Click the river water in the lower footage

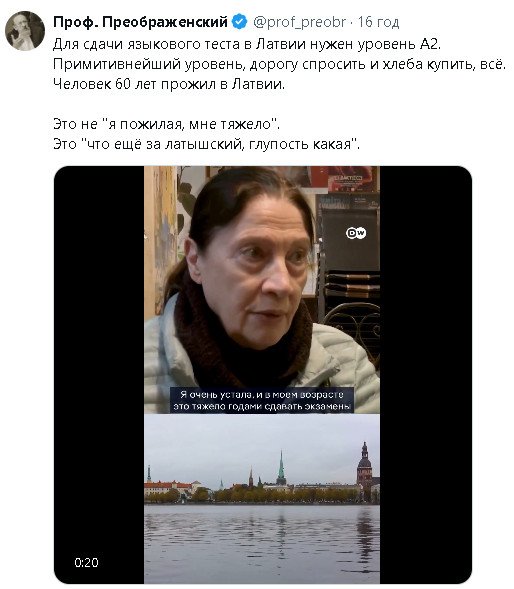tap(262, 544)
